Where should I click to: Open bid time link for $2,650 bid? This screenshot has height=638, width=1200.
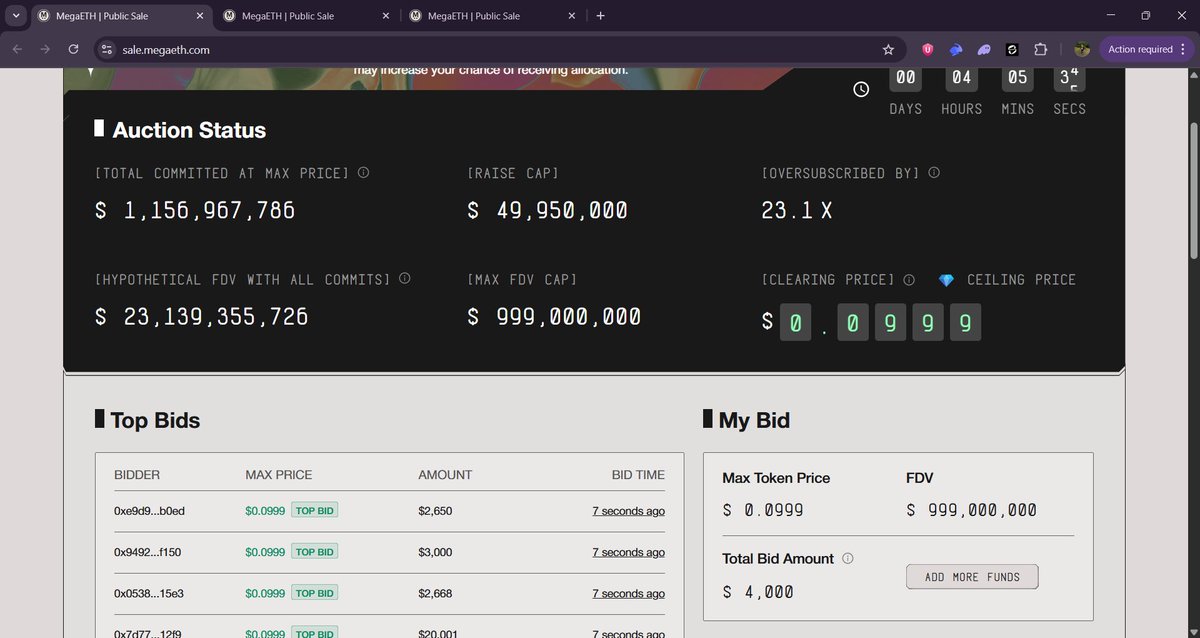(x=628, y=511)
